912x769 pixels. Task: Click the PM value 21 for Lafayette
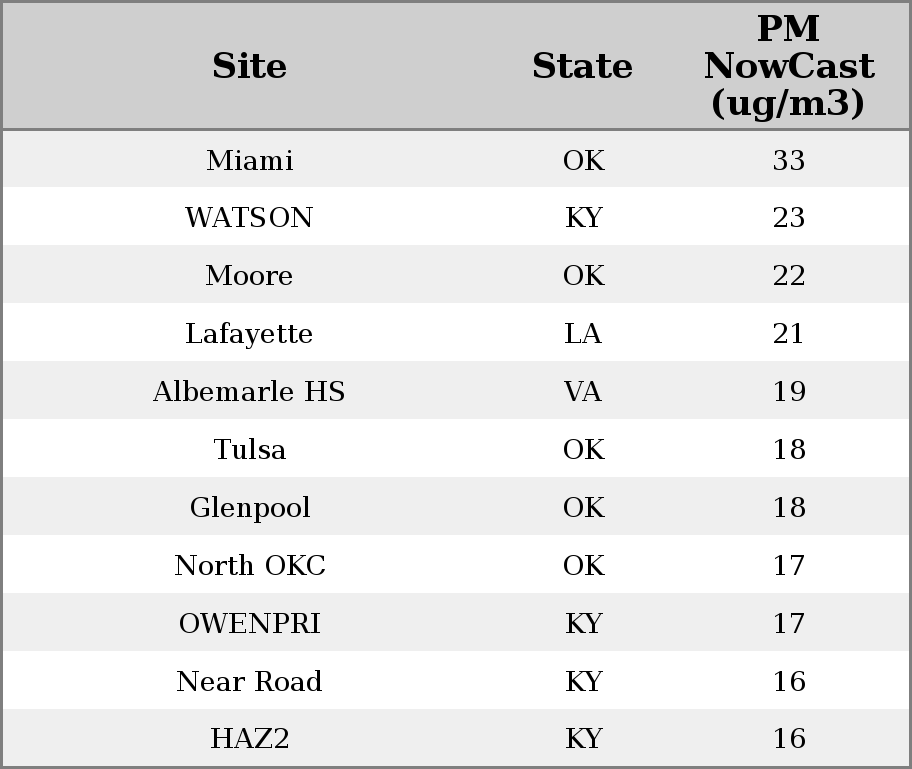click(788, 334)
